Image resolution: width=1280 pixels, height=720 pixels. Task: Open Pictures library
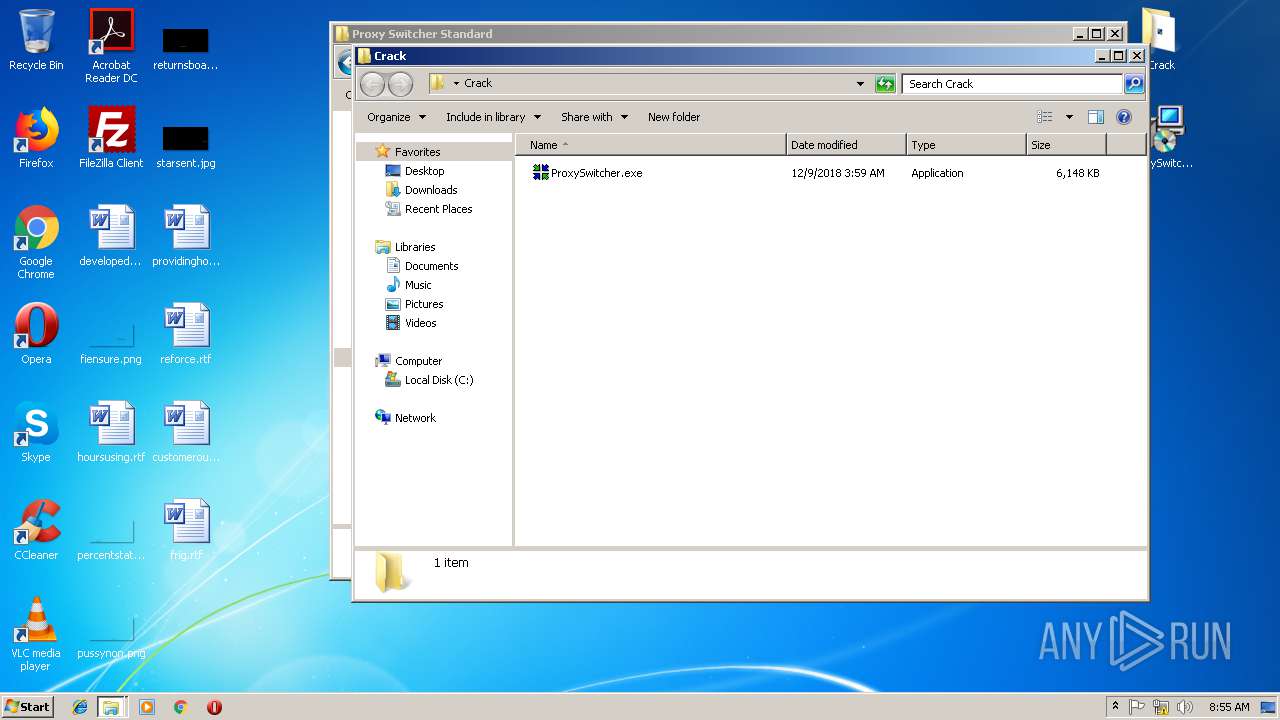click(x=424, y=304)
